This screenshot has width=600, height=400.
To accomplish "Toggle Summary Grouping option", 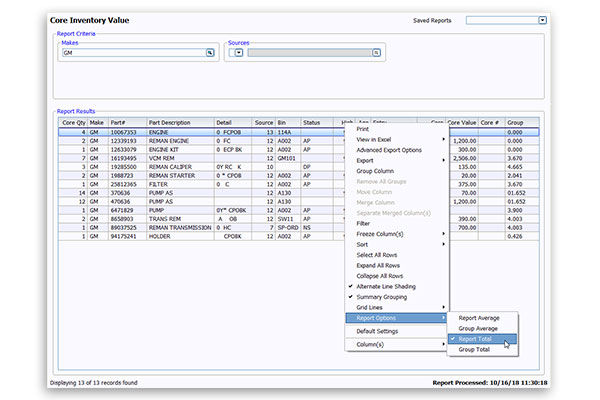I will pyautogui.click(x=383, y=297).
